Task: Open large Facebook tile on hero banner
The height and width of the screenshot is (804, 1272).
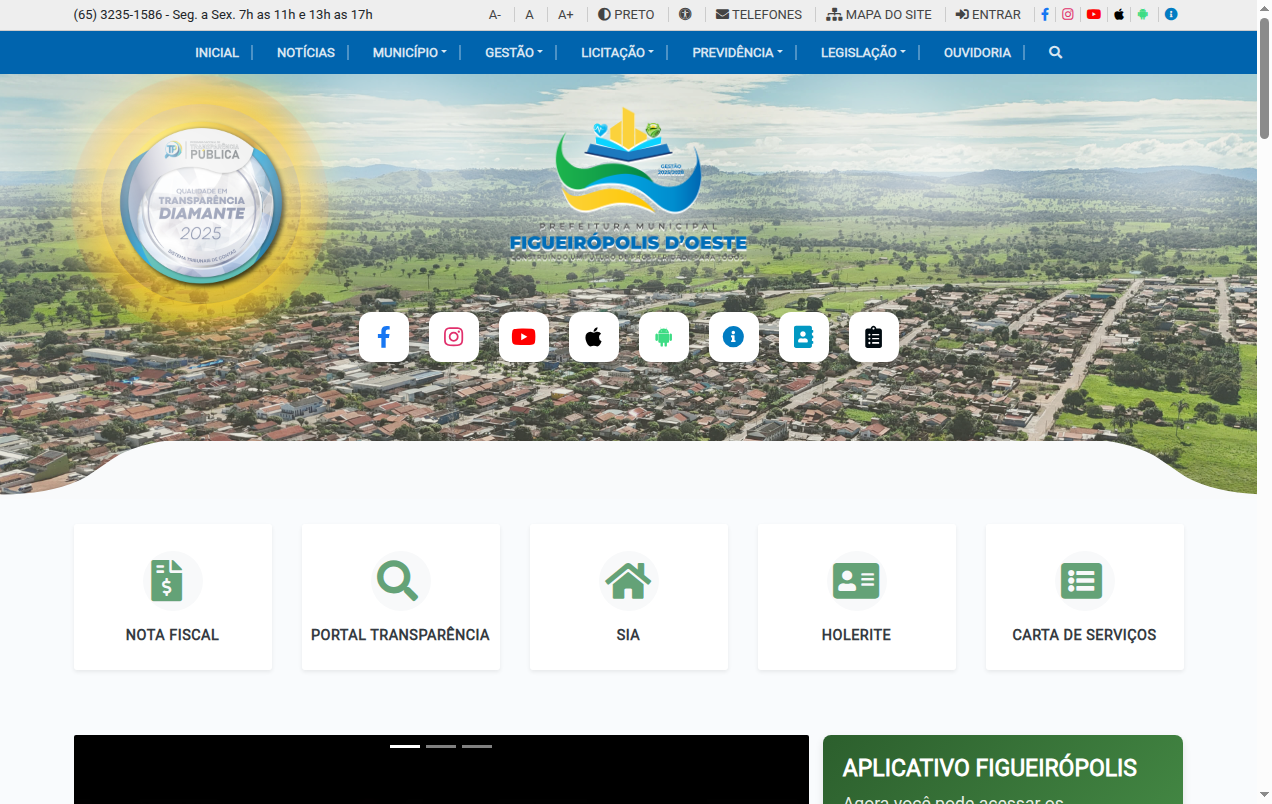Action: click(384, 337)
